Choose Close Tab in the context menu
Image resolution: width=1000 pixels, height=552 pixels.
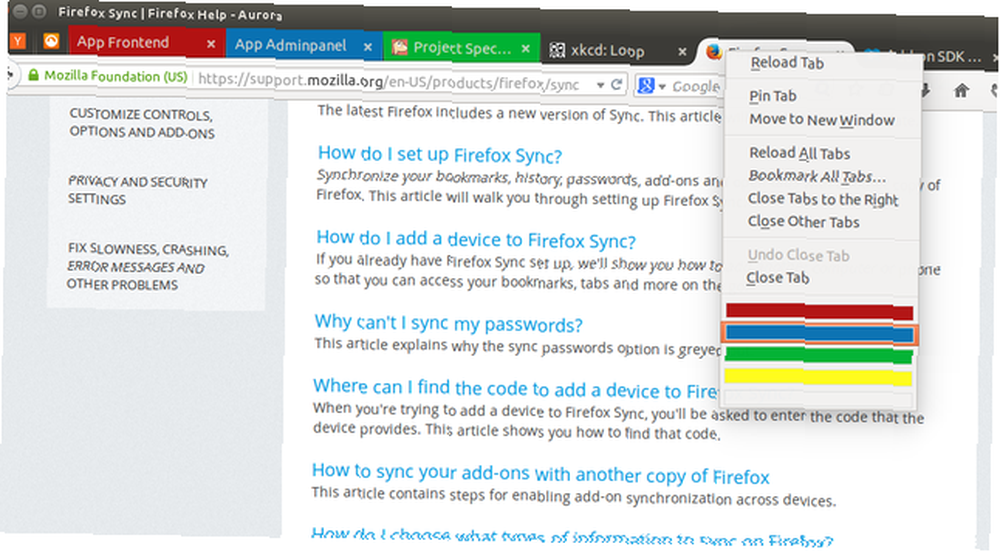coord(777,277)
